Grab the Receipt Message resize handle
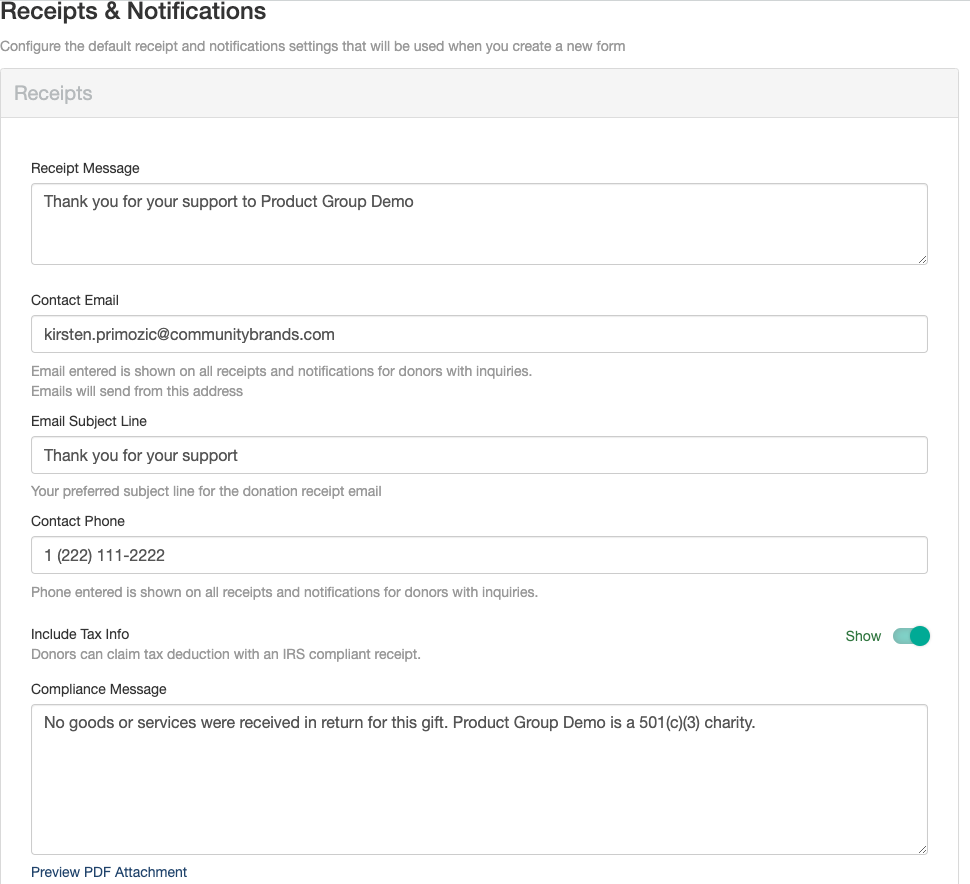Screen dimensions: 970x884 [x=921, y=258]
